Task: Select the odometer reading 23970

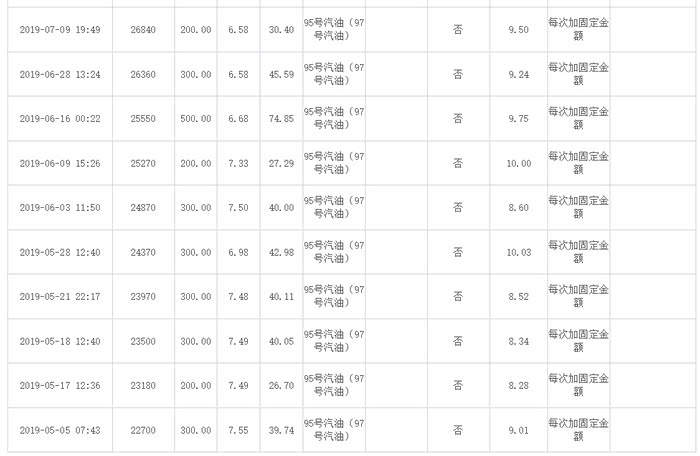Action: [145, 296]
